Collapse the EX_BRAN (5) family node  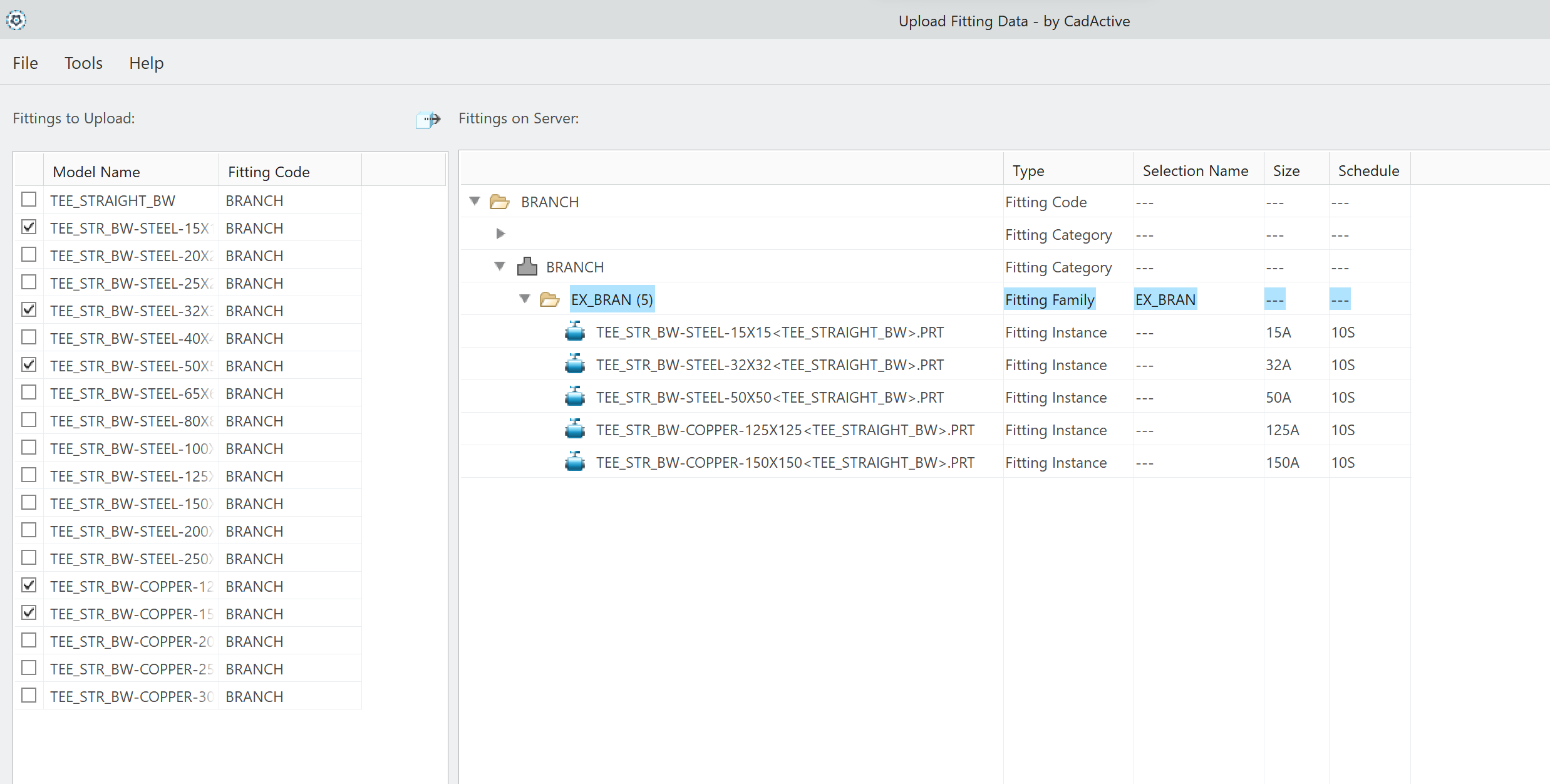coord(525,299)
